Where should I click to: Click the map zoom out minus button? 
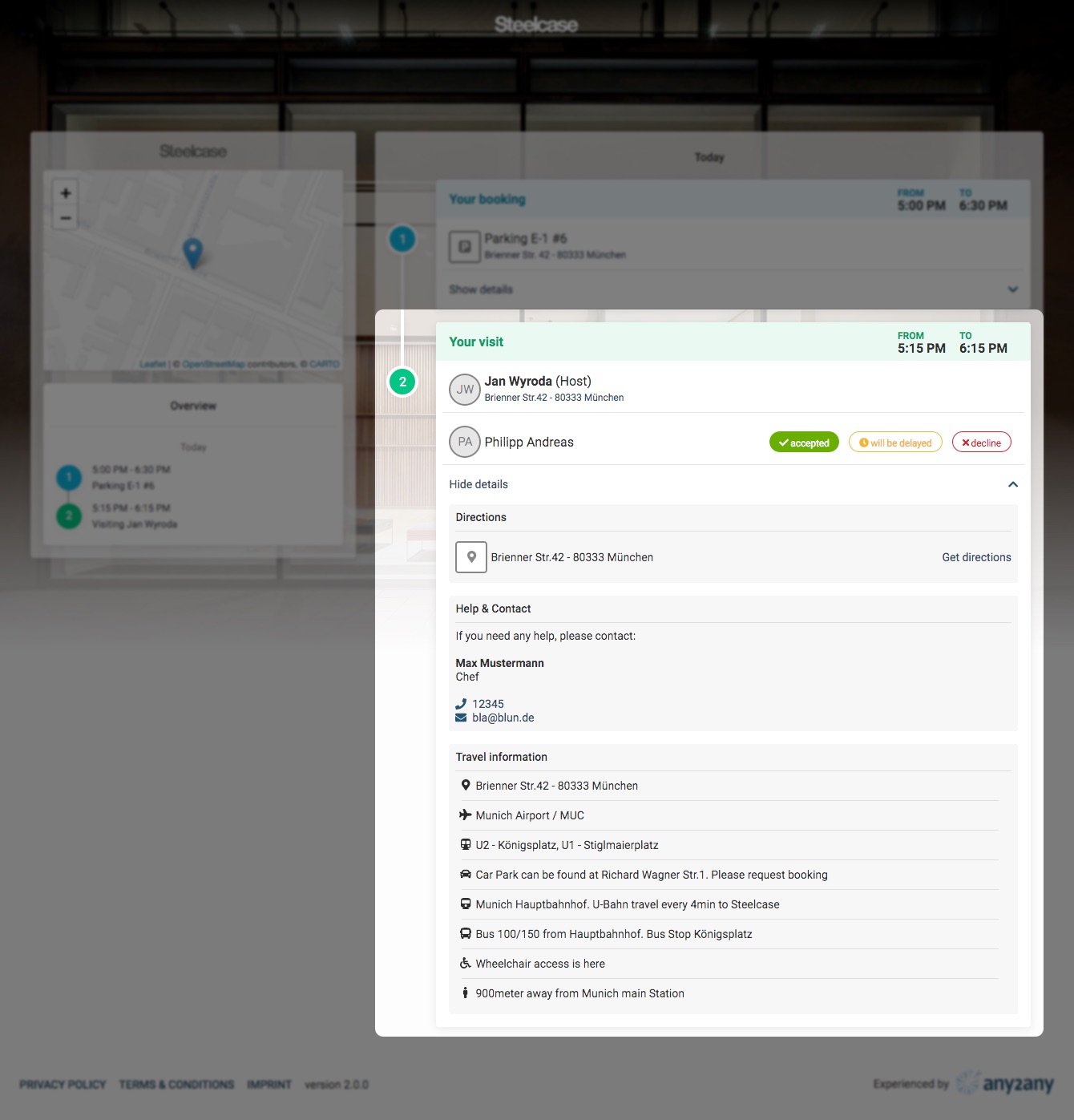pyautogui.click(x=66, y=218)
